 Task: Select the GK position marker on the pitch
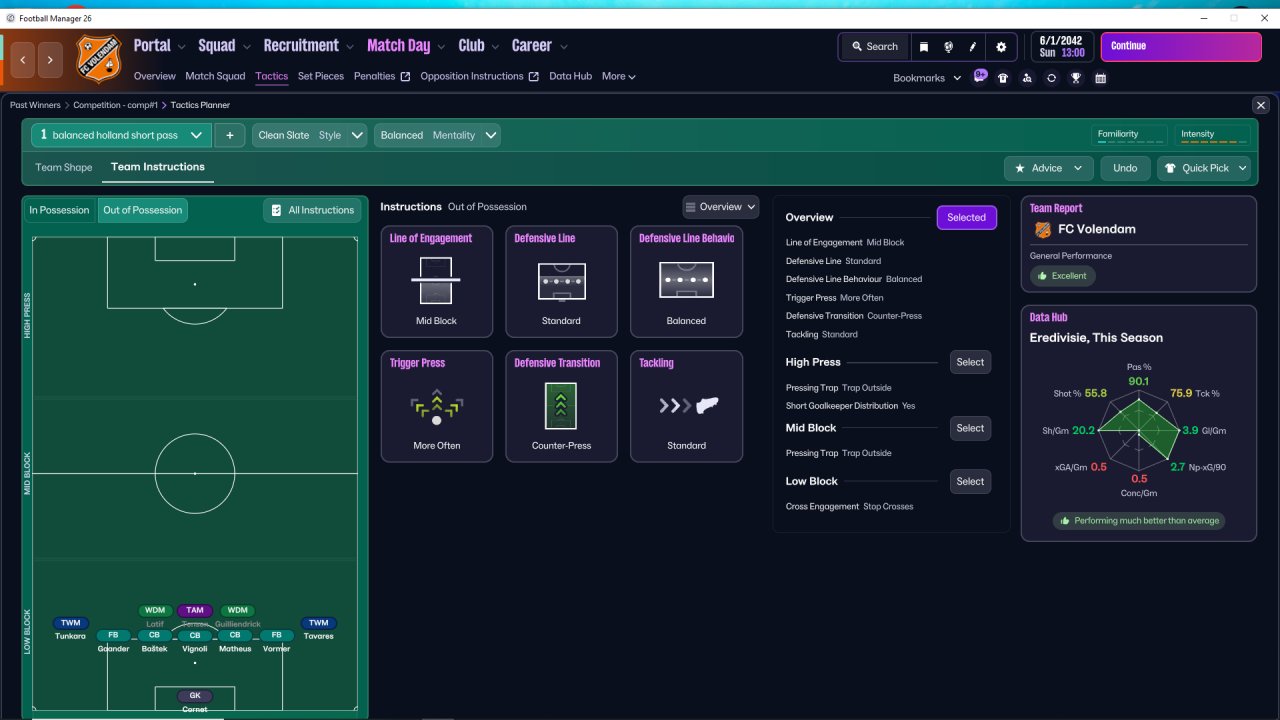coord(195,696)
